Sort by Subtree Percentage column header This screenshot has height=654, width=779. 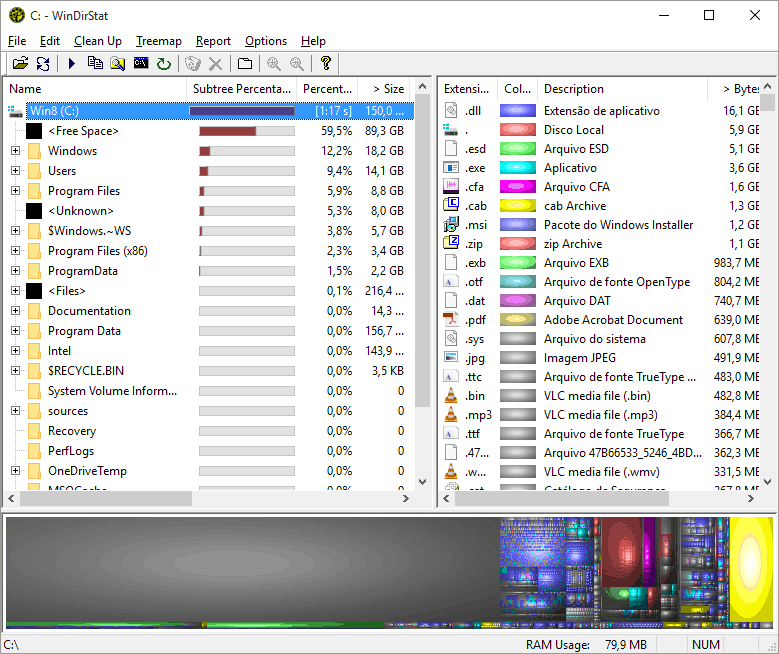(x=241, y=89)
